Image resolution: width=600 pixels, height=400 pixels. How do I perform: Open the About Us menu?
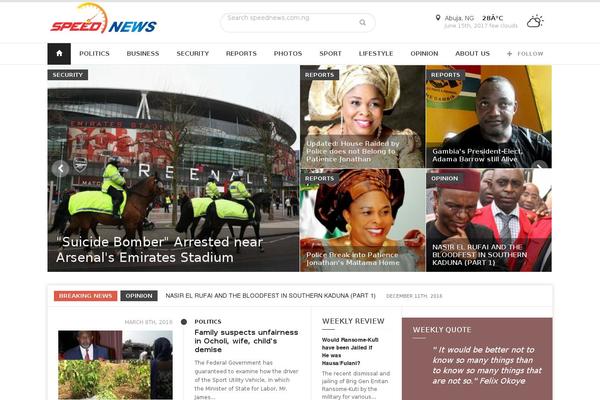[x=472, y=54]
